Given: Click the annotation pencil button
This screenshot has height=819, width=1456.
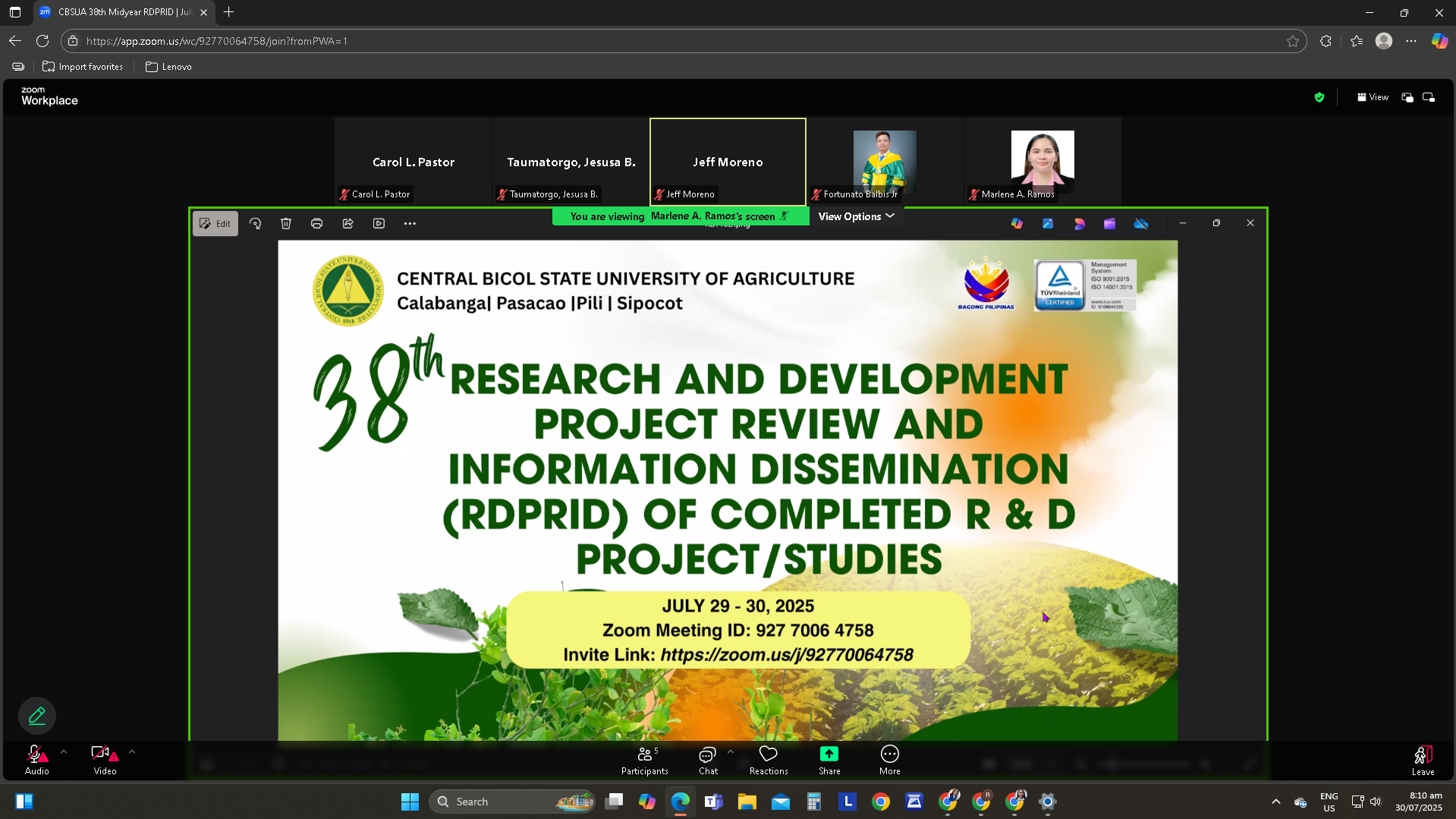Looking at the screenshot, I should pos(37,715).
